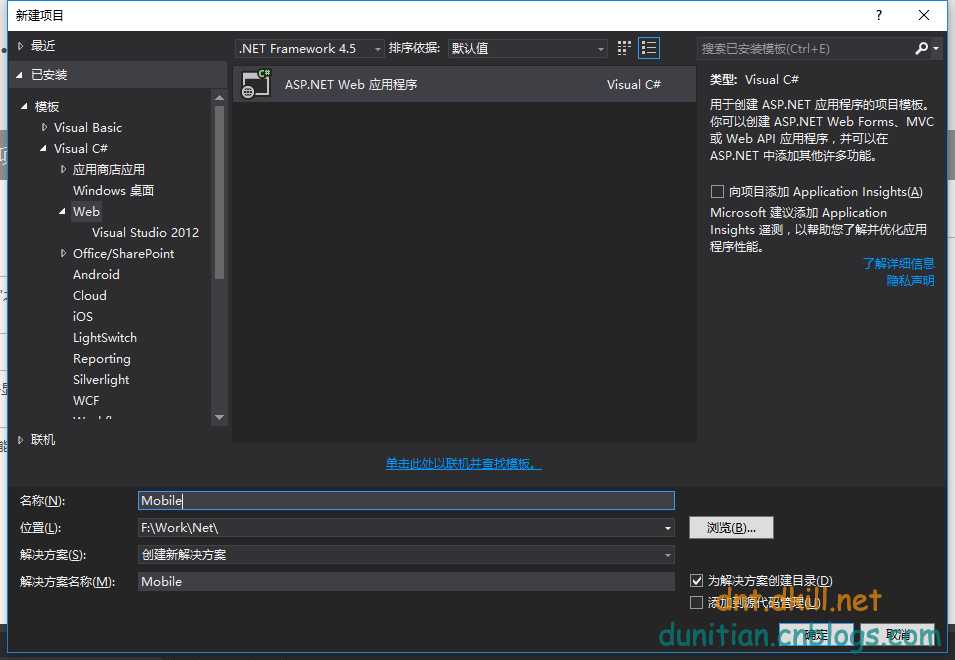Uncheck create directory for solution

tap(697, 580)
